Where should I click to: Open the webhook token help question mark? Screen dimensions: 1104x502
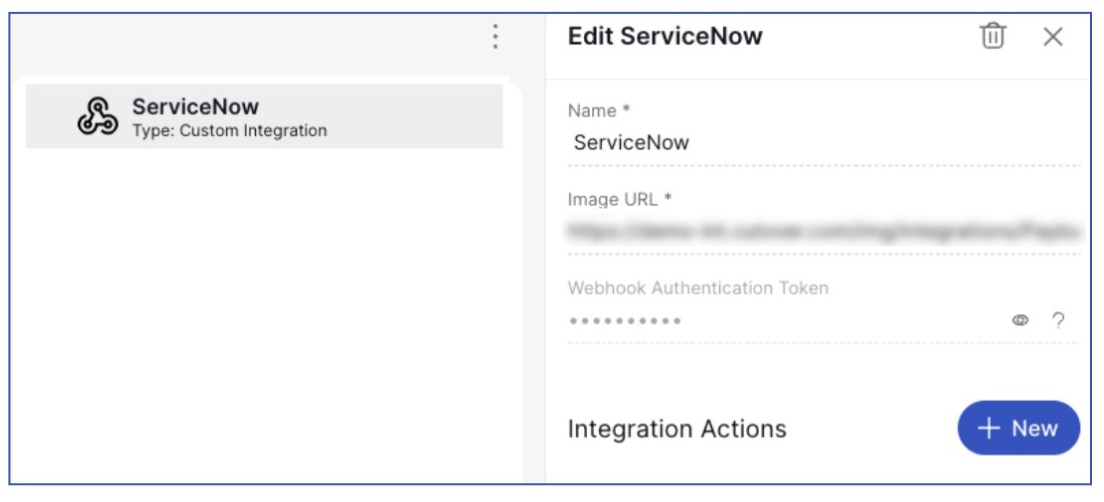1058,320
